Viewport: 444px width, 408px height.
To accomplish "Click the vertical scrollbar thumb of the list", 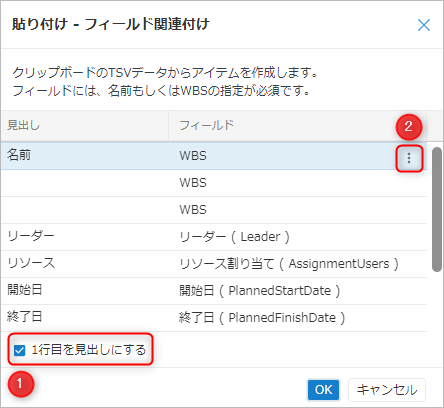I will [x=436, y=209].
